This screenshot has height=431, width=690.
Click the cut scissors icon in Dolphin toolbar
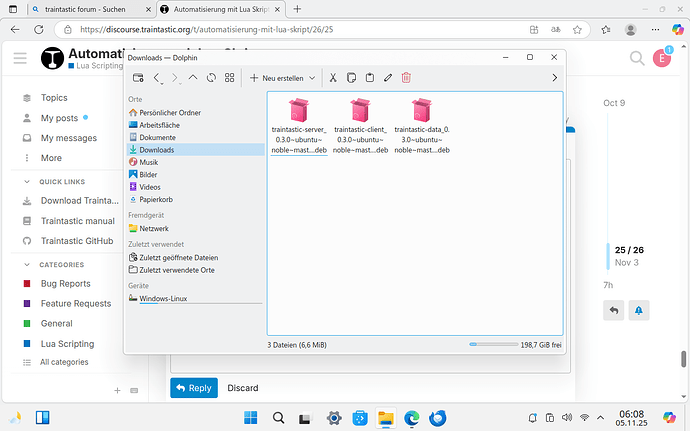point(334,77)
